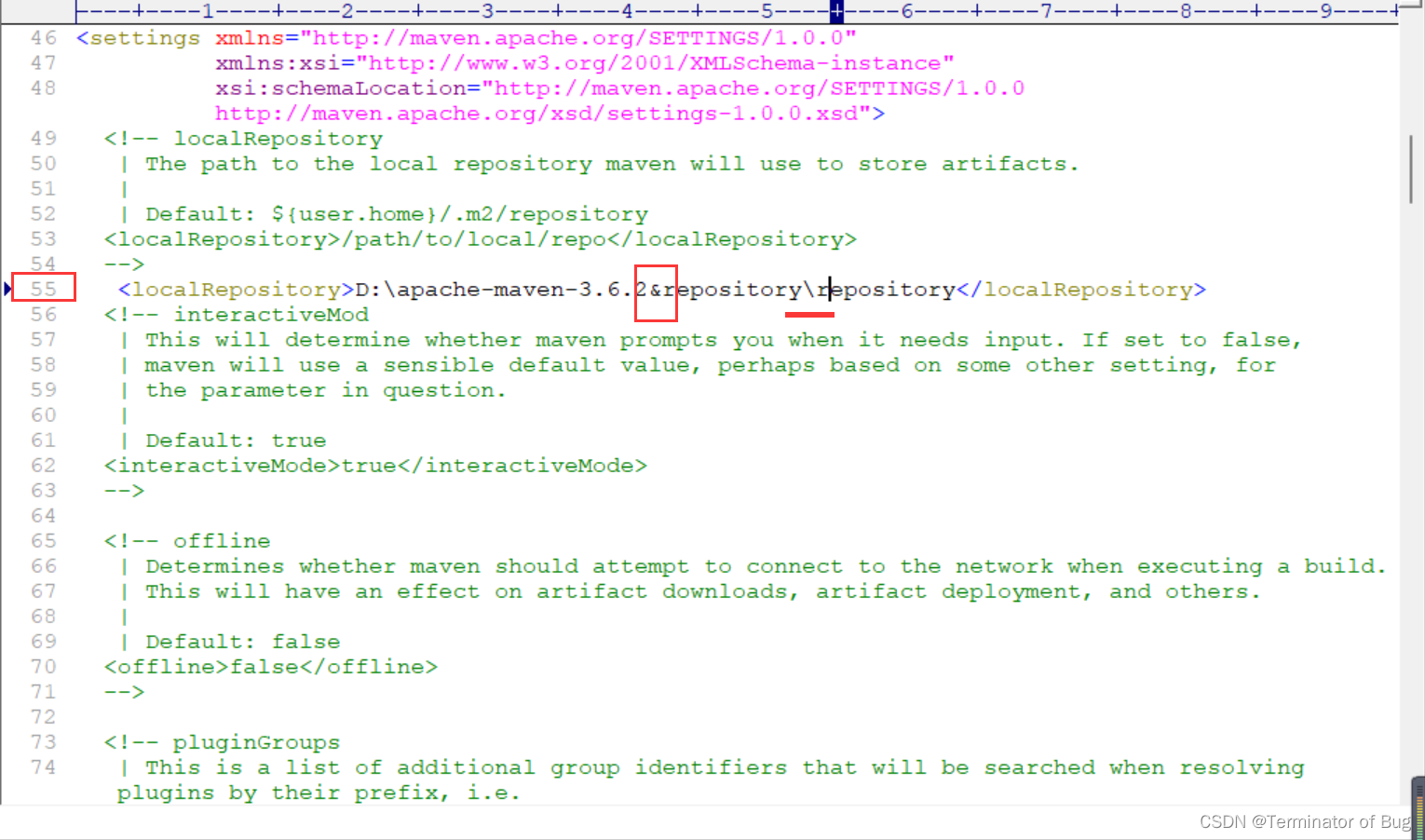The image size is (1425, 840).
Task: Click line number 72 in gutter
Action: (x=43, y=717)
